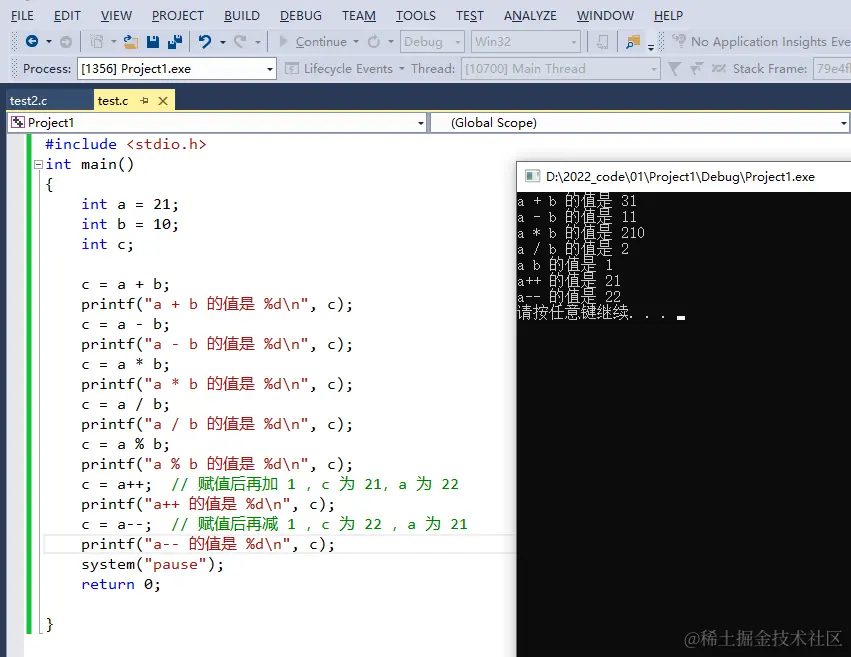Click the Restart/refresh icon next to Continue
Viewport: 851px width, 657px height.
coord(374,41)
